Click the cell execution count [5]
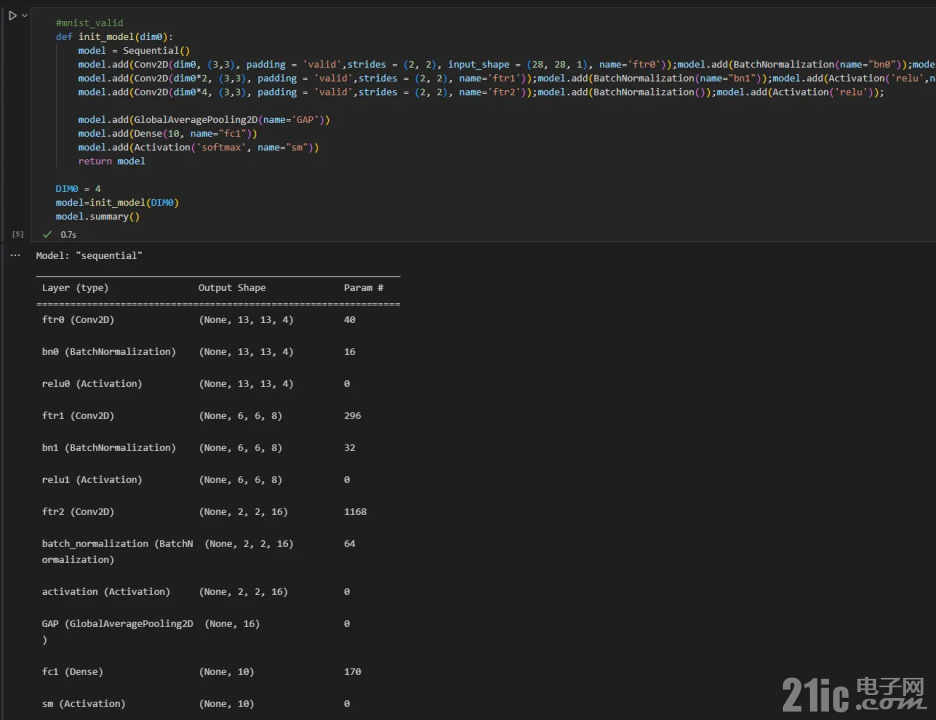Image resolution: width=936 pixels, height=720 pixels. (18, 235)
